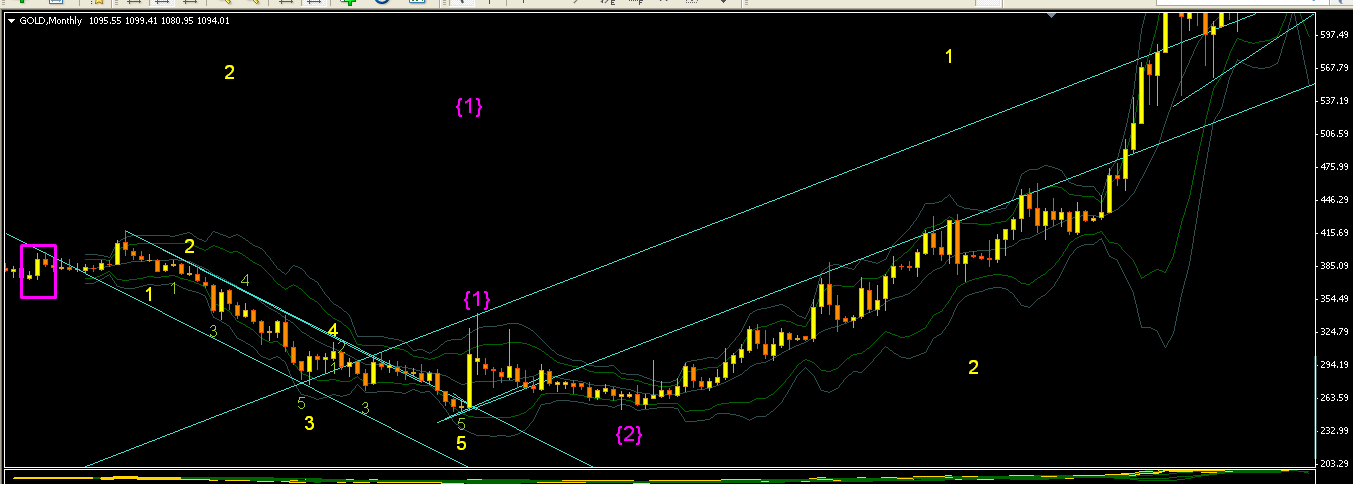
Task: Click the indicator subwindow strip at the bottom
Action: point(660,476)
